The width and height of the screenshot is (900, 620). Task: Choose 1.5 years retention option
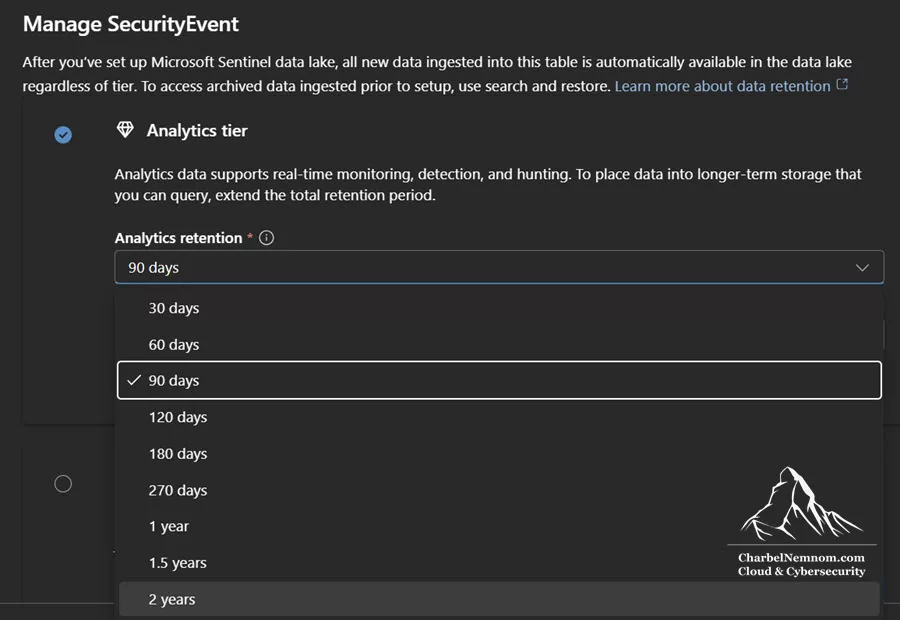499,563
